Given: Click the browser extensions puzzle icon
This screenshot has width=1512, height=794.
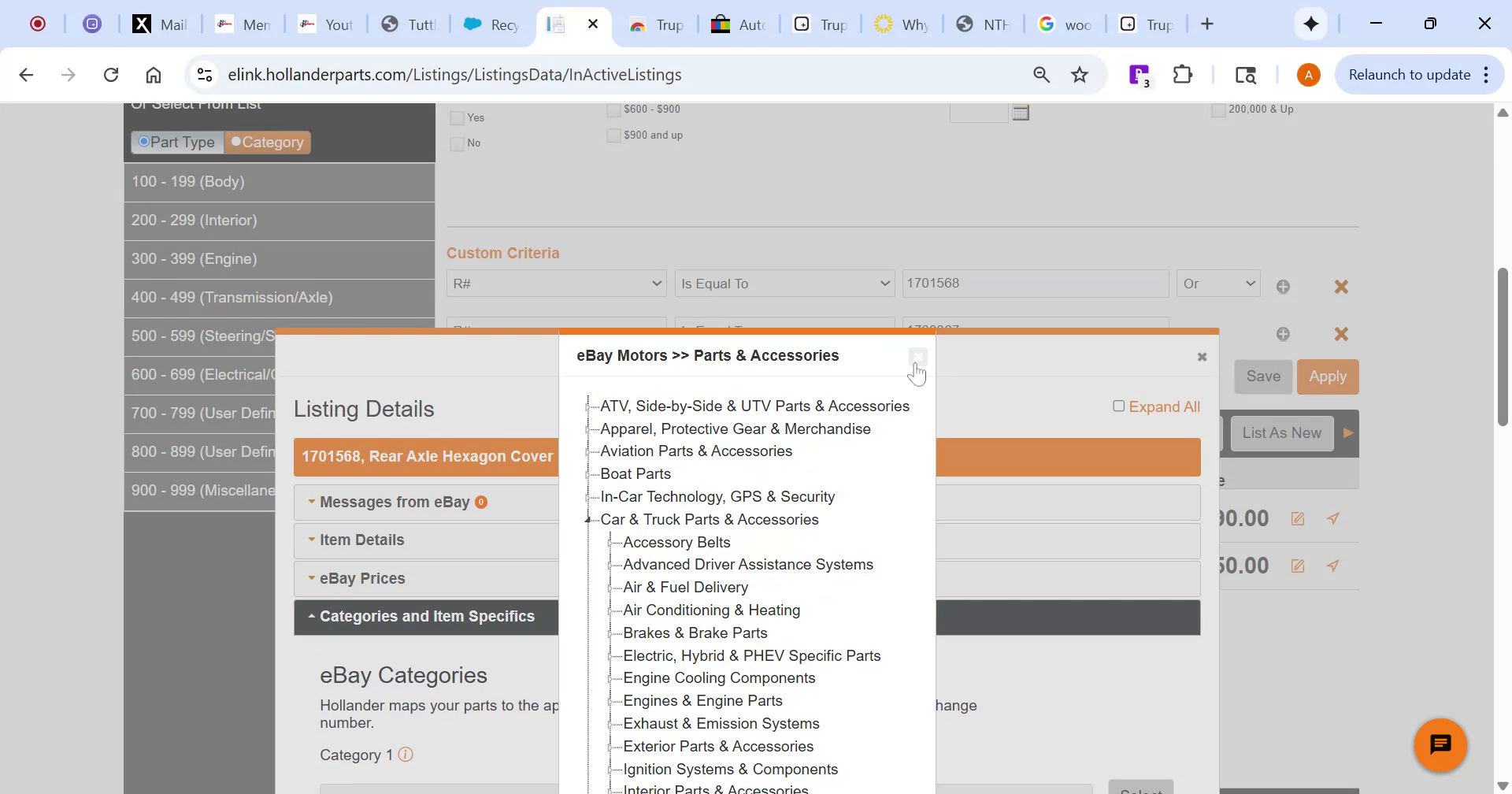Looking at the screenshot, I should [x=1183, y=74].
